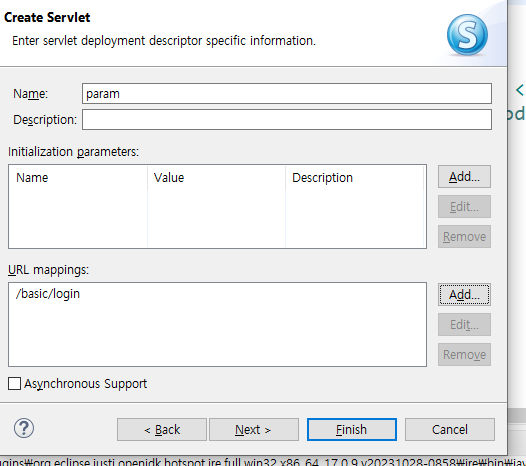The image size is (526, 466).
Task: Open the help question mark icon
Action: (24, 428)
